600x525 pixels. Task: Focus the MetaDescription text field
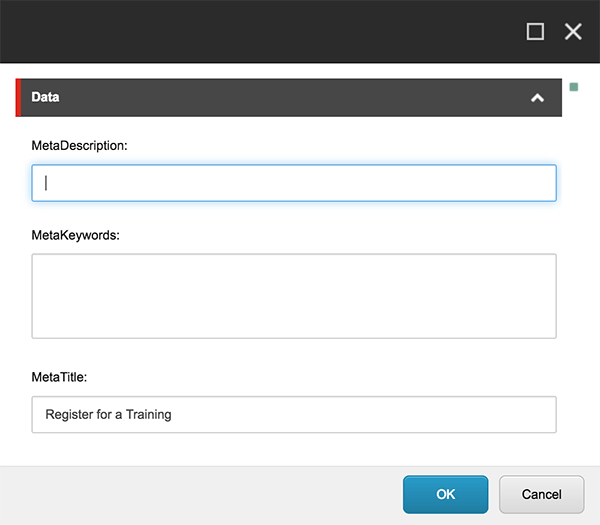tap(294, 183)
